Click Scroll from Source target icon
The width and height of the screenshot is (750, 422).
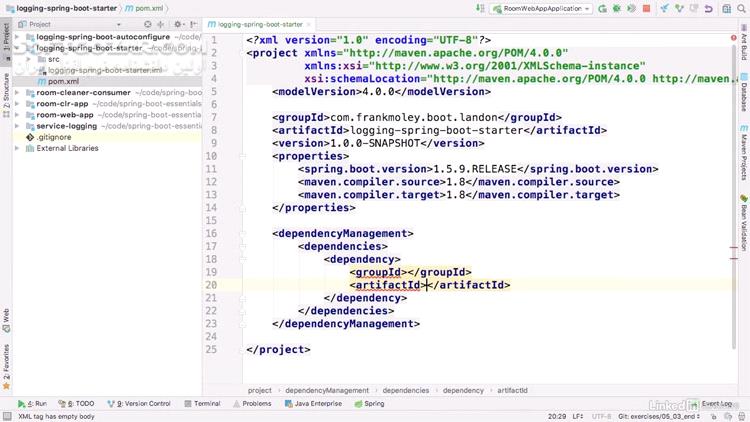[x=148, y=24]
